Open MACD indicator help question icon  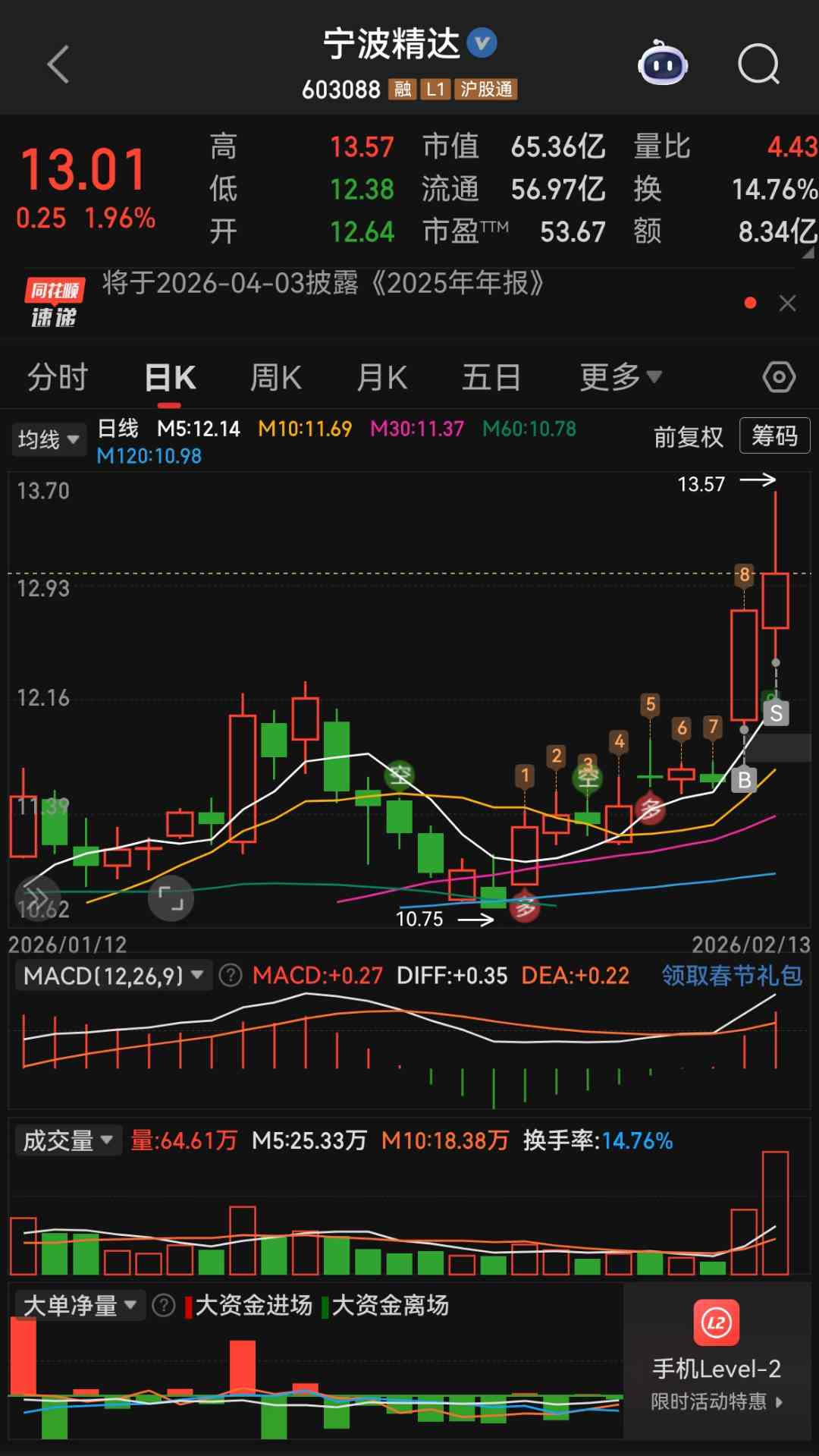(231, 975)
